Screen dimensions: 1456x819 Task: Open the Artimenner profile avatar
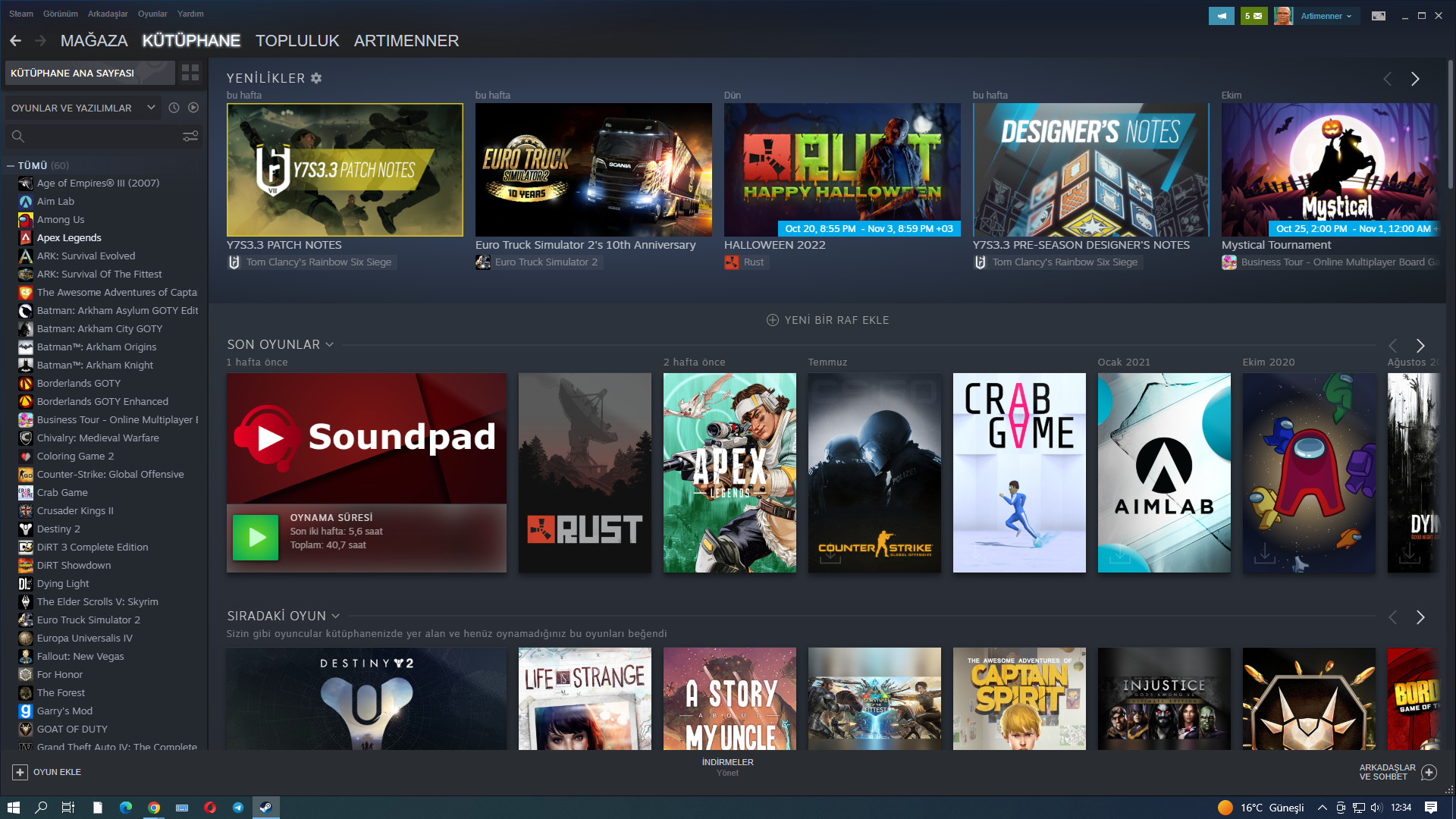pos(1283,16)
